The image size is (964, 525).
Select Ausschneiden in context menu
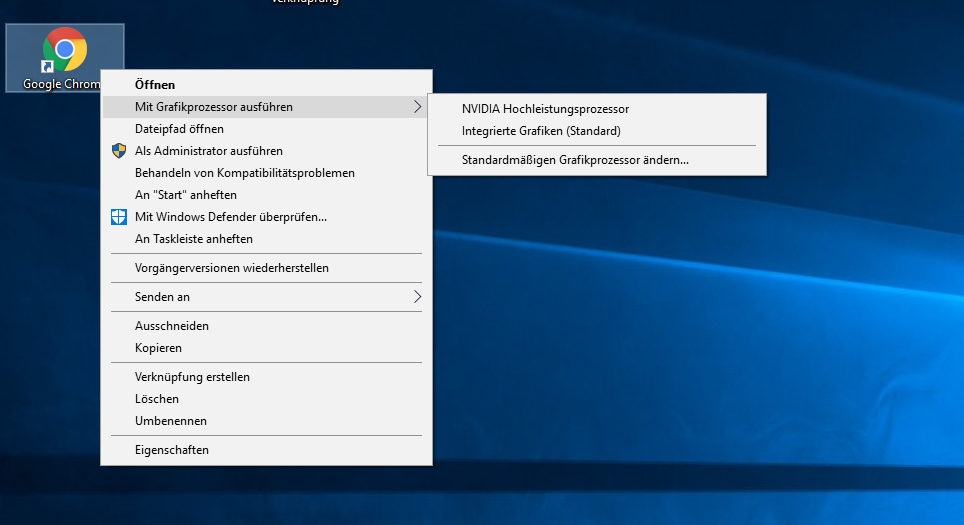(266, 326)
